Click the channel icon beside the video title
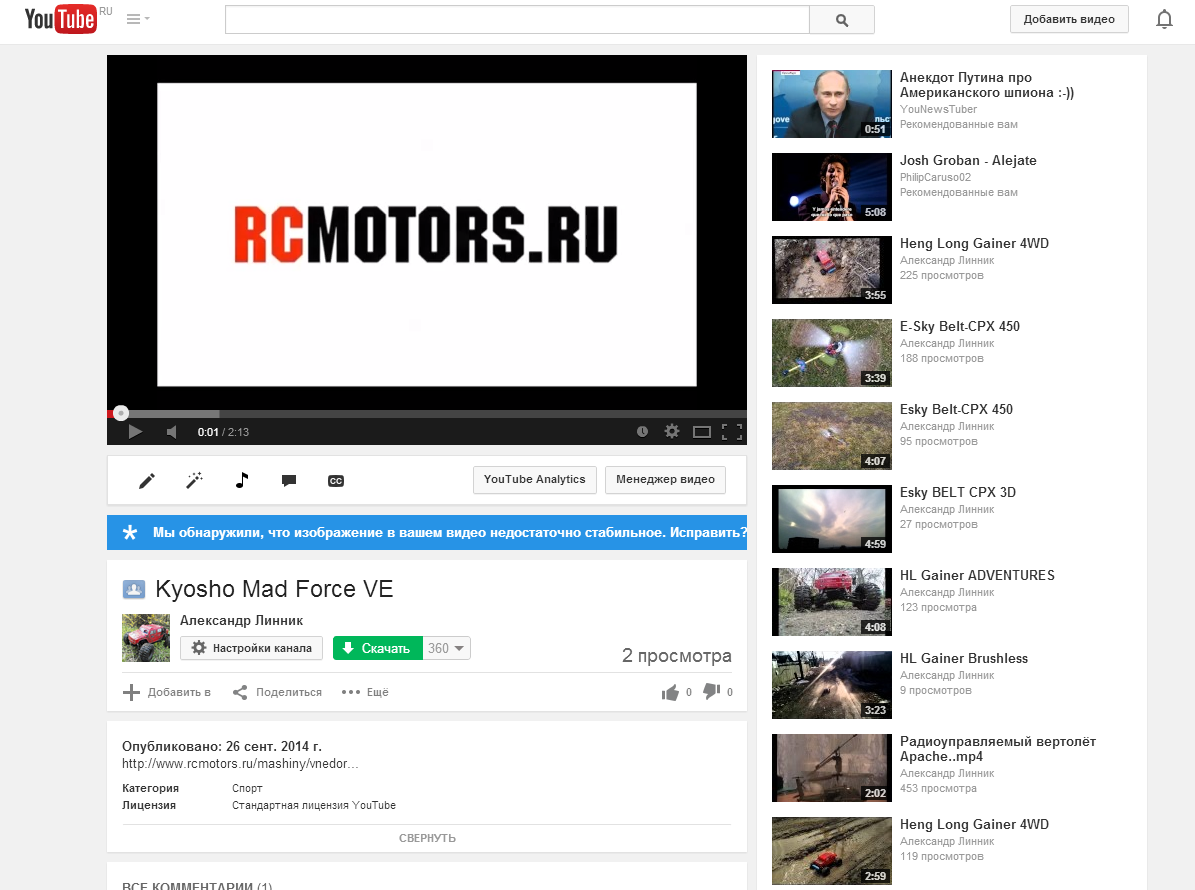 tap(133, 589)
